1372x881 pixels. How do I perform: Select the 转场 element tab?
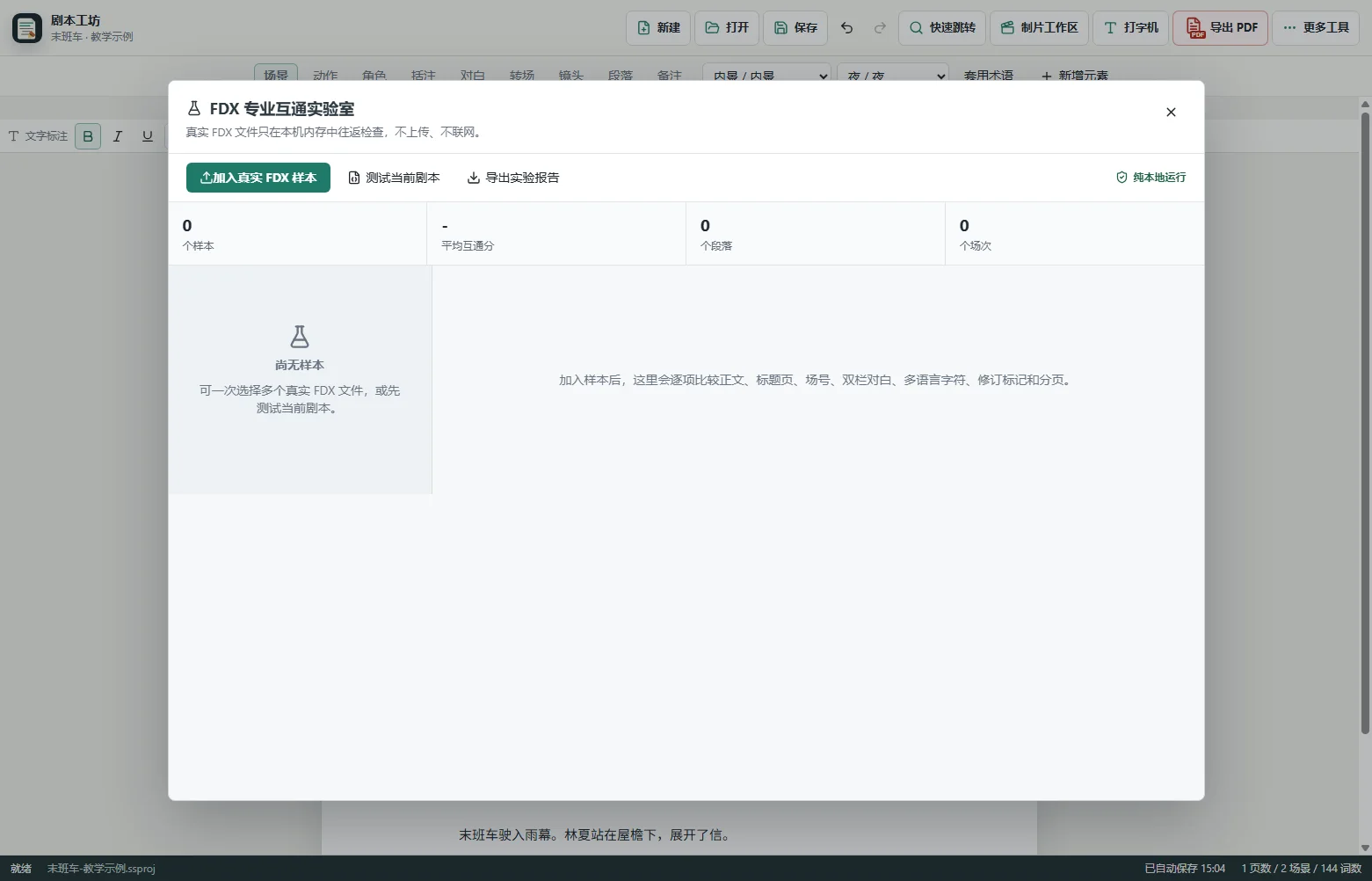pyautogui.click(x=522, y=76)
